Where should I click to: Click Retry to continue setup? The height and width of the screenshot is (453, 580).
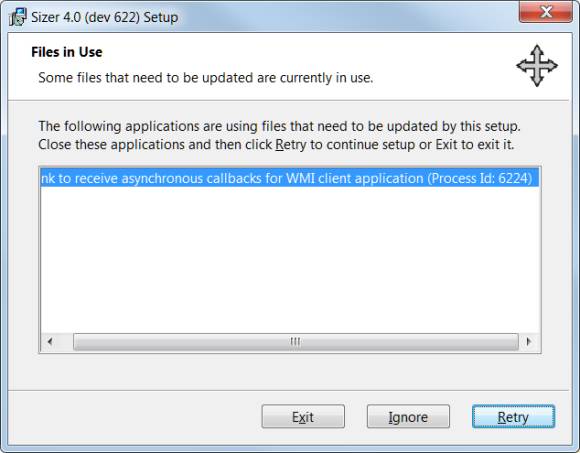tap(513, 417)
